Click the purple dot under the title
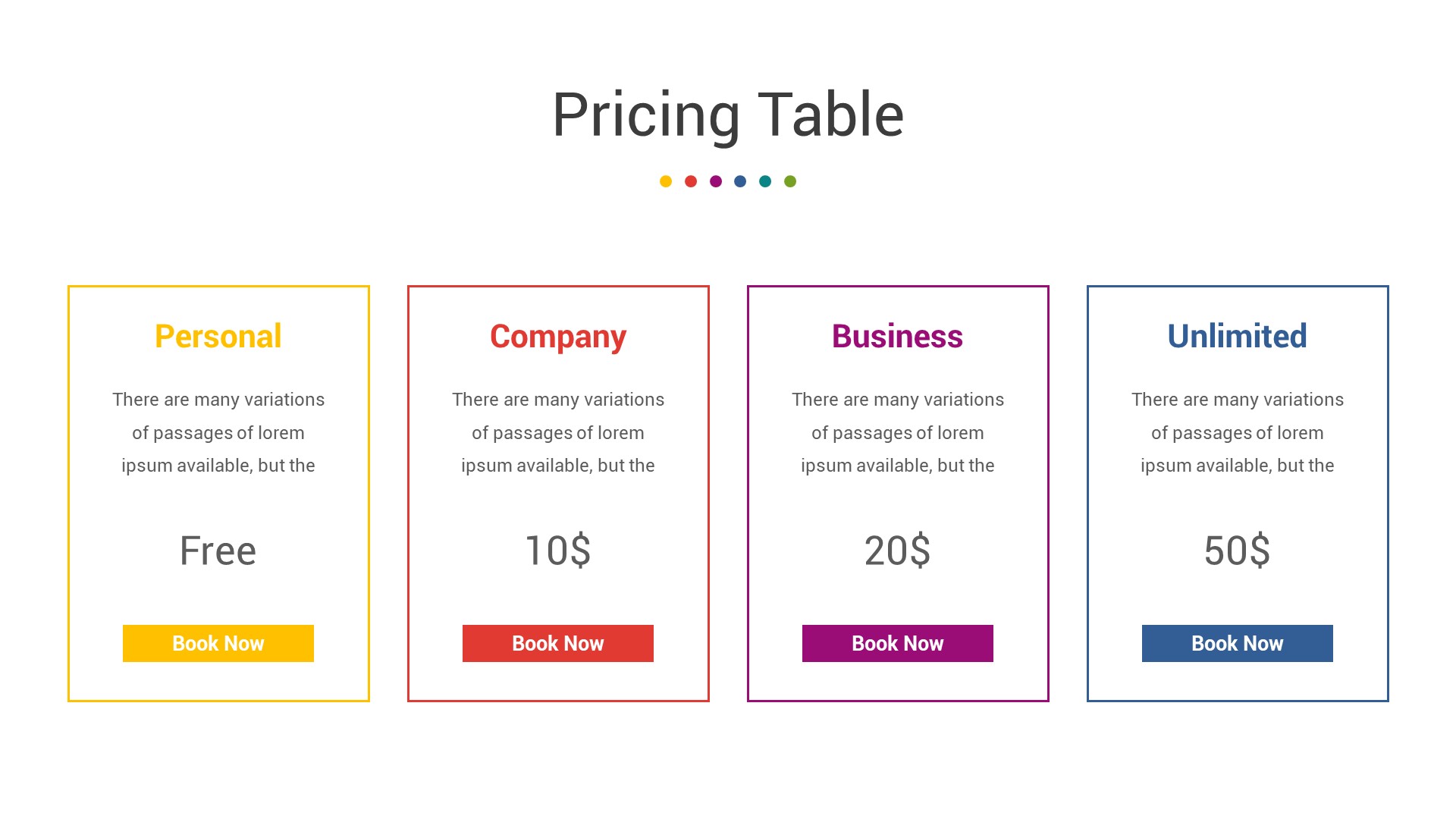 click(716, 181)
